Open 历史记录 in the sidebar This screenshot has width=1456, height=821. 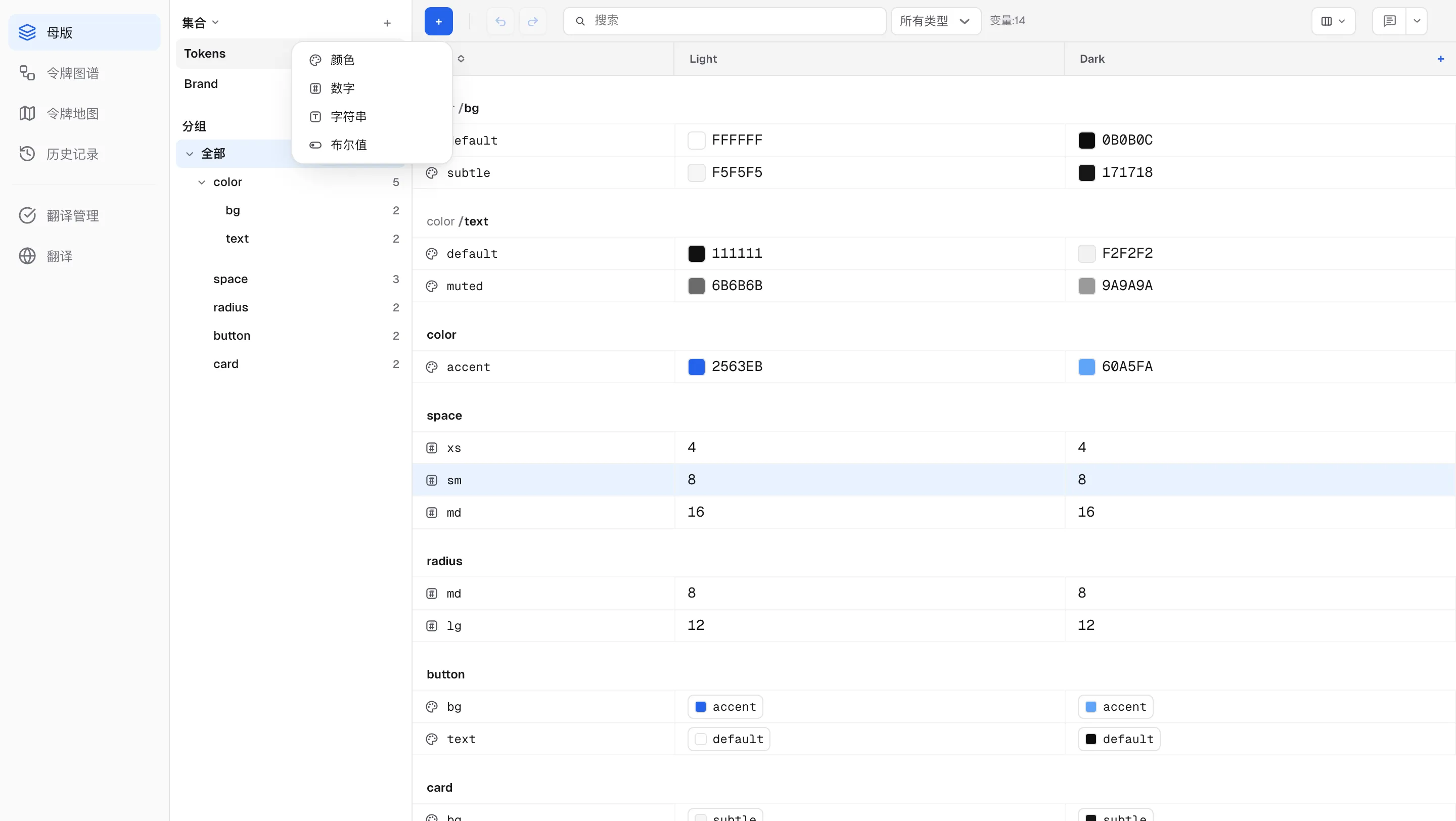[84, 154]
